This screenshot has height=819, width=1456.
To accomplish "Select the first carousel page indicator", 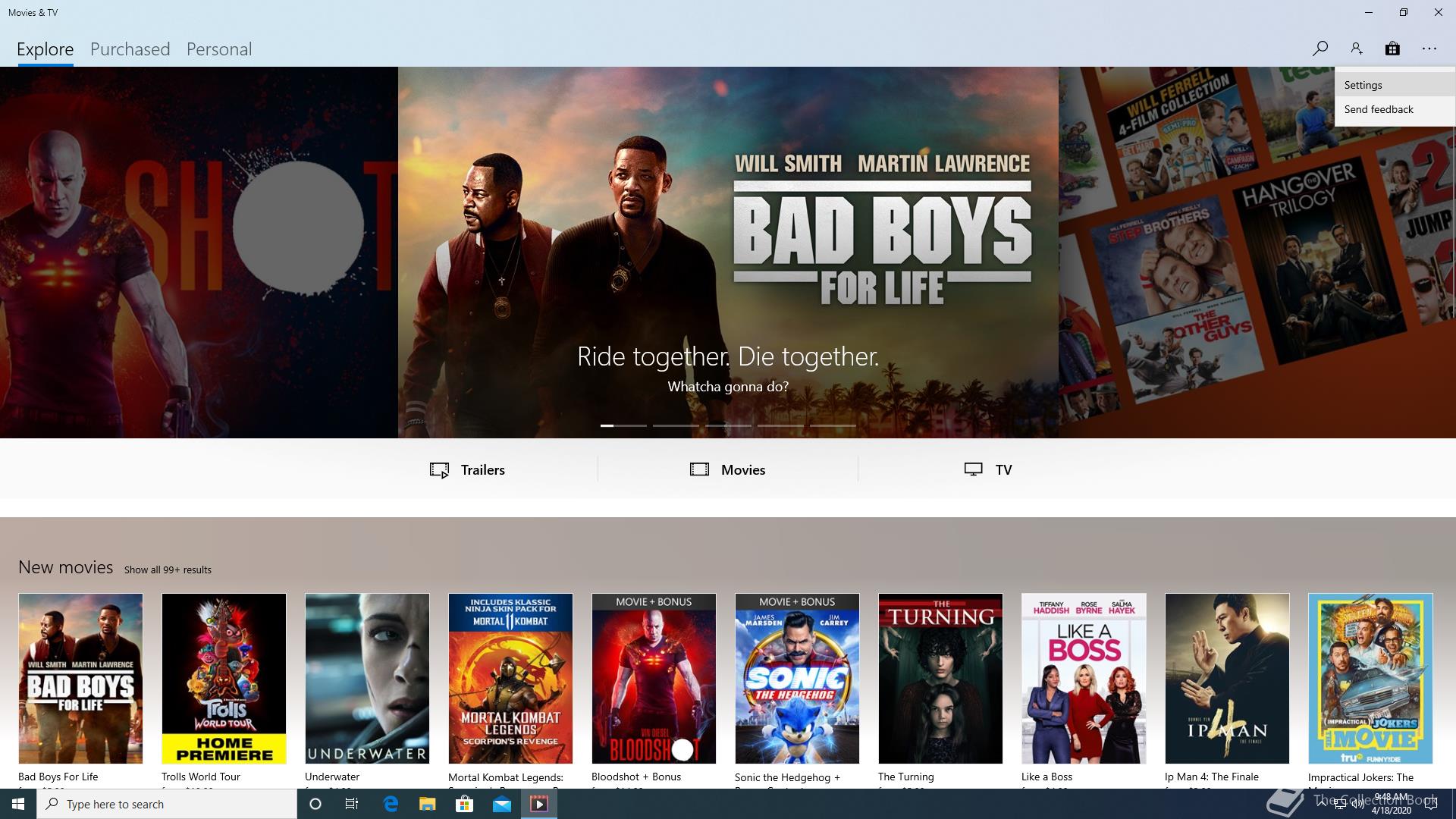I will tap(623, 425).
